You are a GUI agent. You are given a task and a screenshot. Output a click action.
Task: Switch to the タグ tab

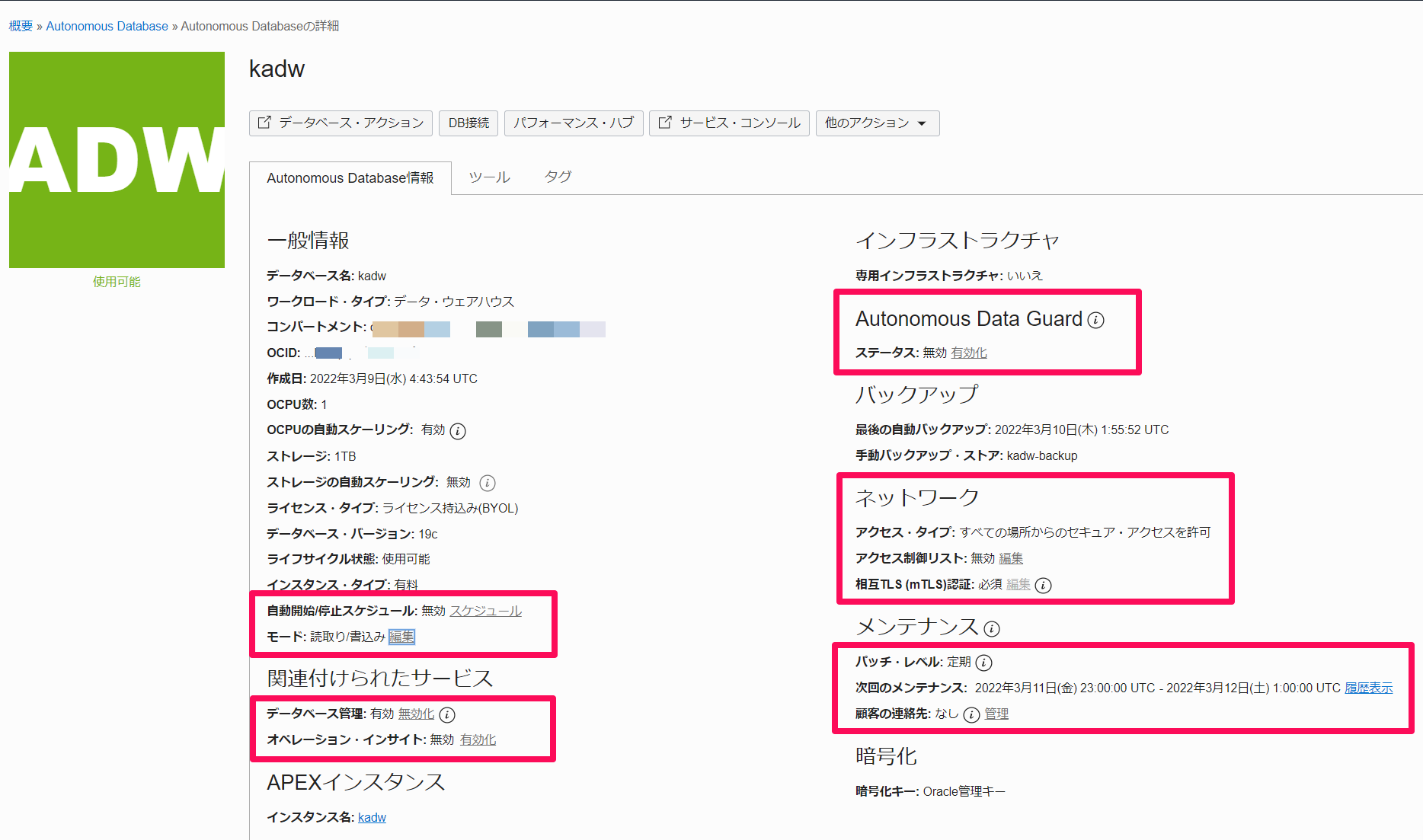click(x=558, y=177)
